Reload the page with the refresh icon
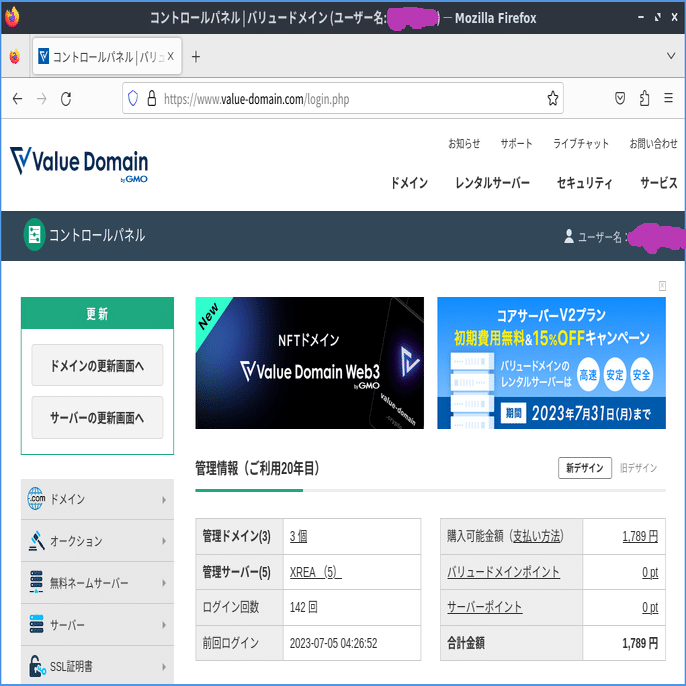This screenshot has height=686, width=686. 66,99
